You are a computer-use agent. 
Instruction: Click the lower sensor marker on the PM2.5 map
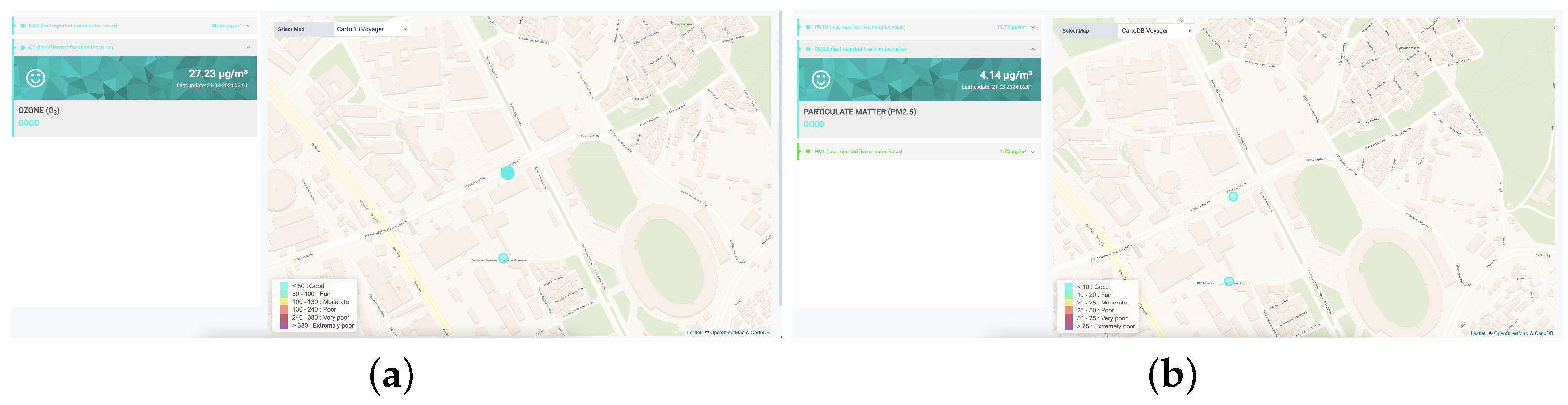[1228, 281]
